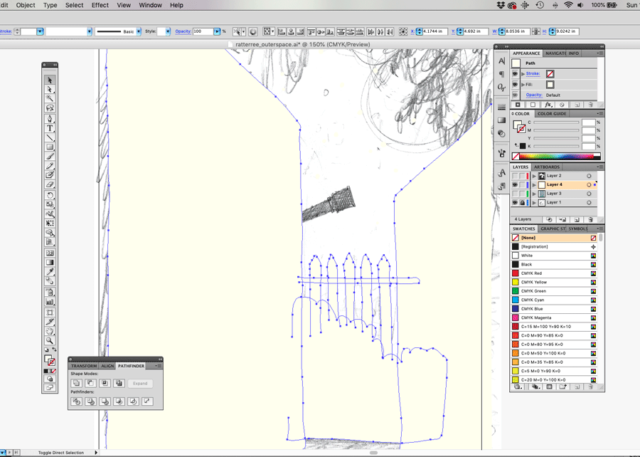Select the CMYK Red swatch
640x457 pixels.
coord(553,273)
